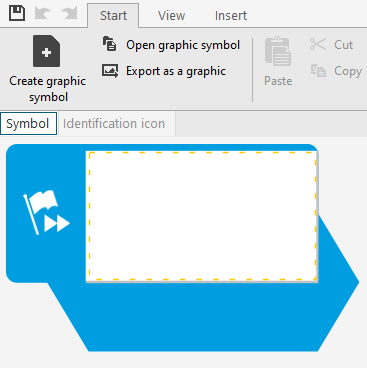Click the Export as a graphic label
The image size is (367, 368).
click(176, 71)
